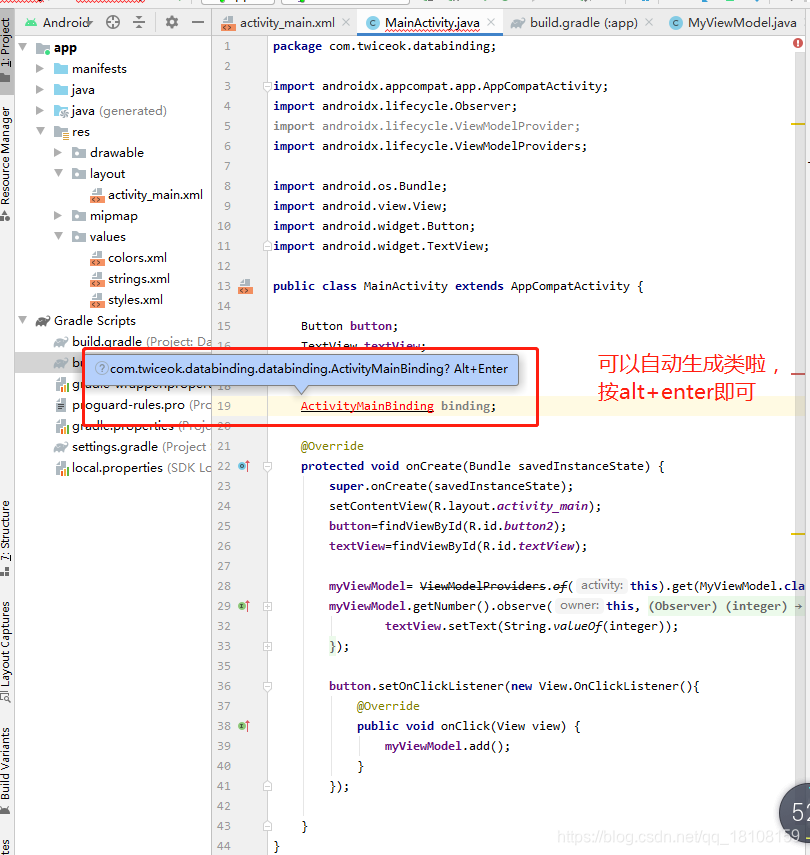Viewport: 810px width, 855px height.
Task: Click the red error stripe marker on scrollbar
Action: (798, 374)
